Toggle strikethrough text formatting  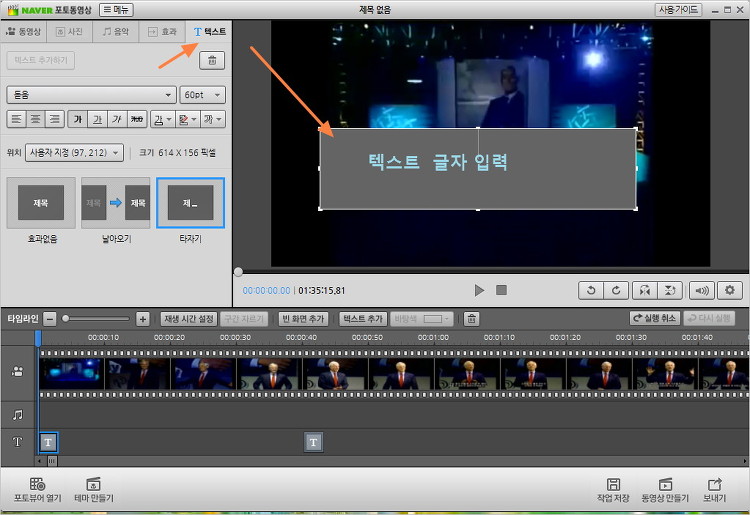click(137, 120)
